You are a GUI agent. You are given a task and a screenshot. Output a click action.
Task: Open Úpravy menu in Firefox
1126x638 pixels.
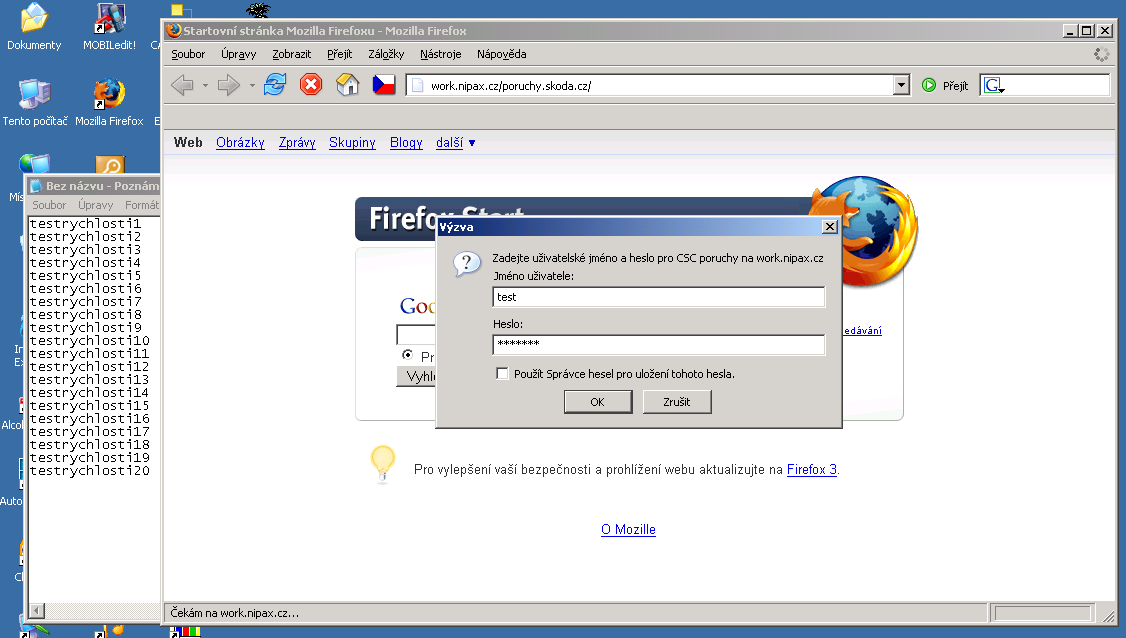coord(238,54)
